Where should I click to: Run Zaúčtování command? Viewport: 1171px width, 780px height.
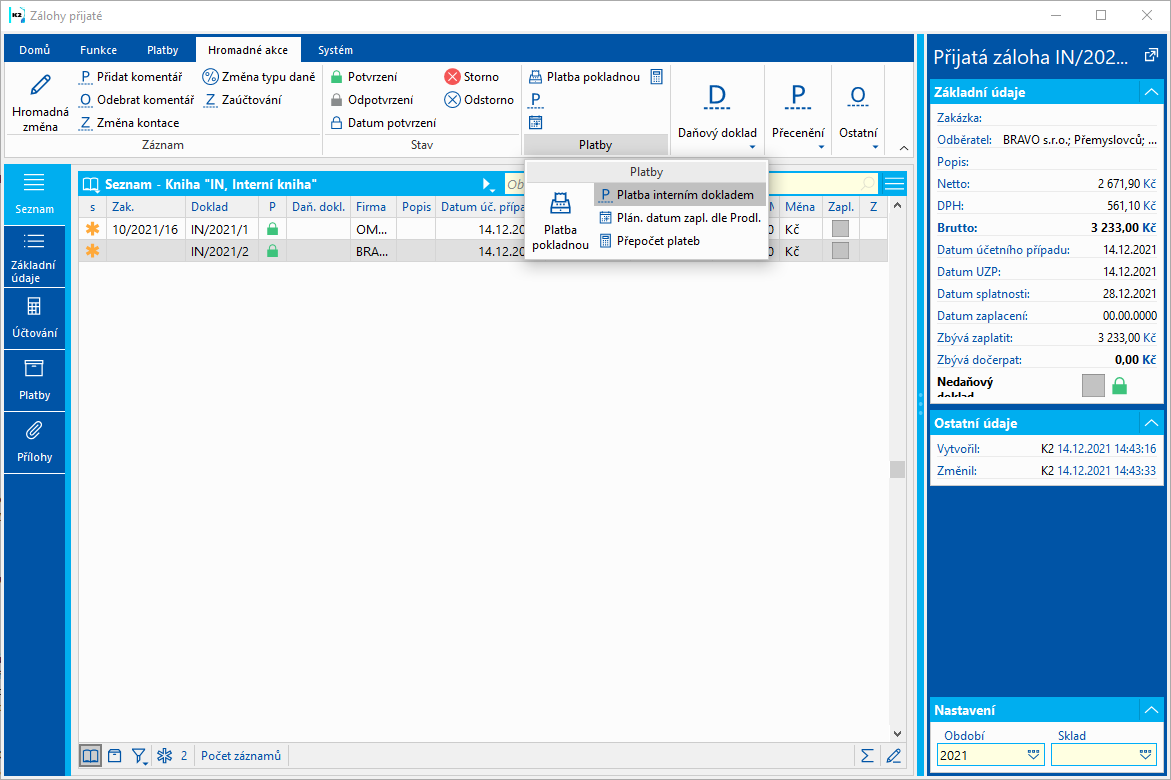(x=243, y=100)
